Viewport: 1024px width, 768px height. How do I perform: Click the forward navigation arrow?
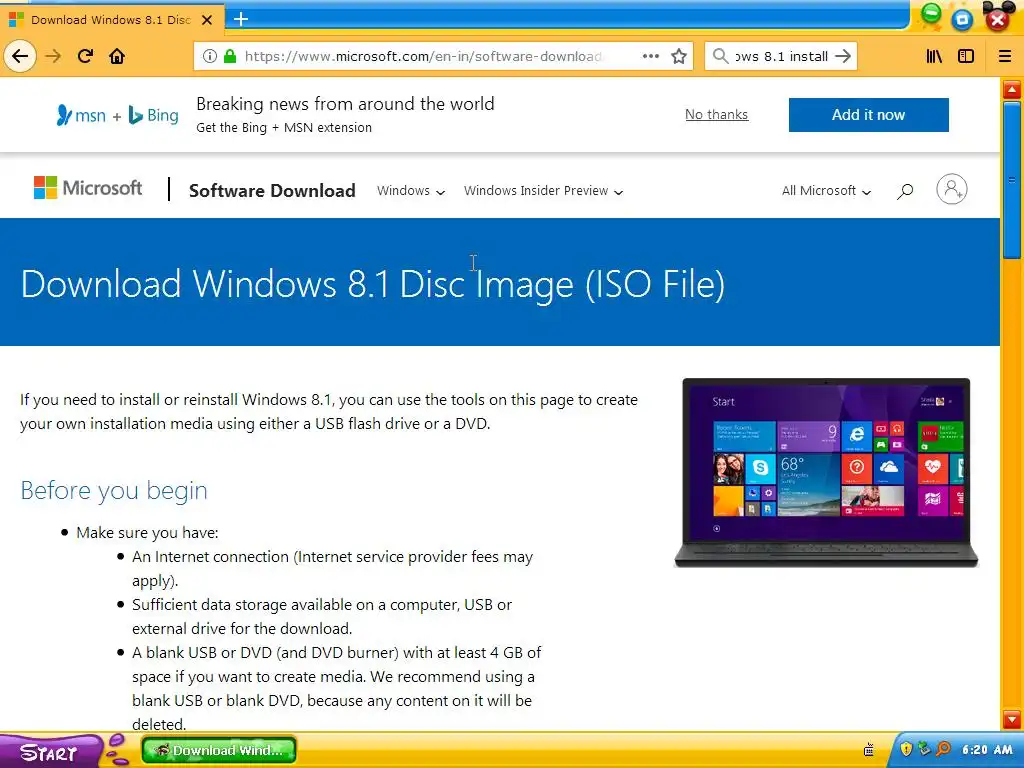click(53, 56)
